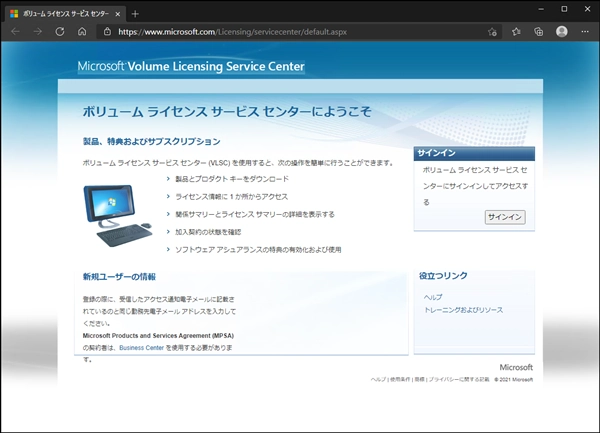Click the 役立つリンク heading

pos(443,275)
